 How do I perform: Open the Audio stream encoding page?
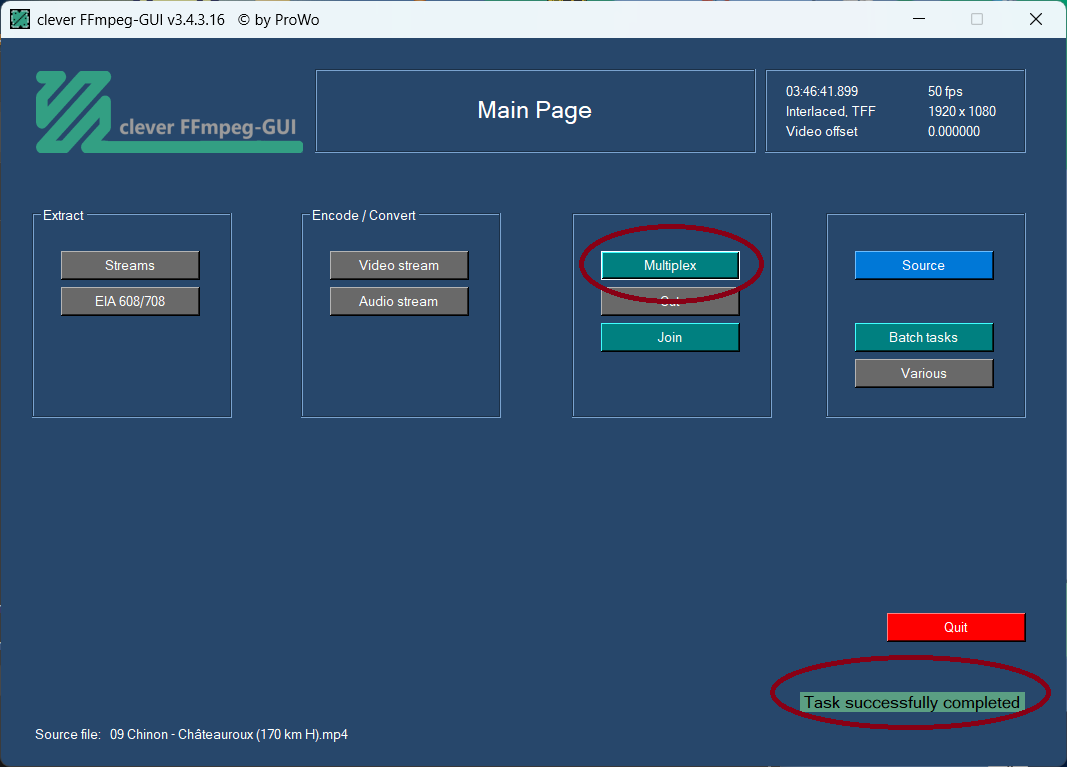[x=399, y=301]
